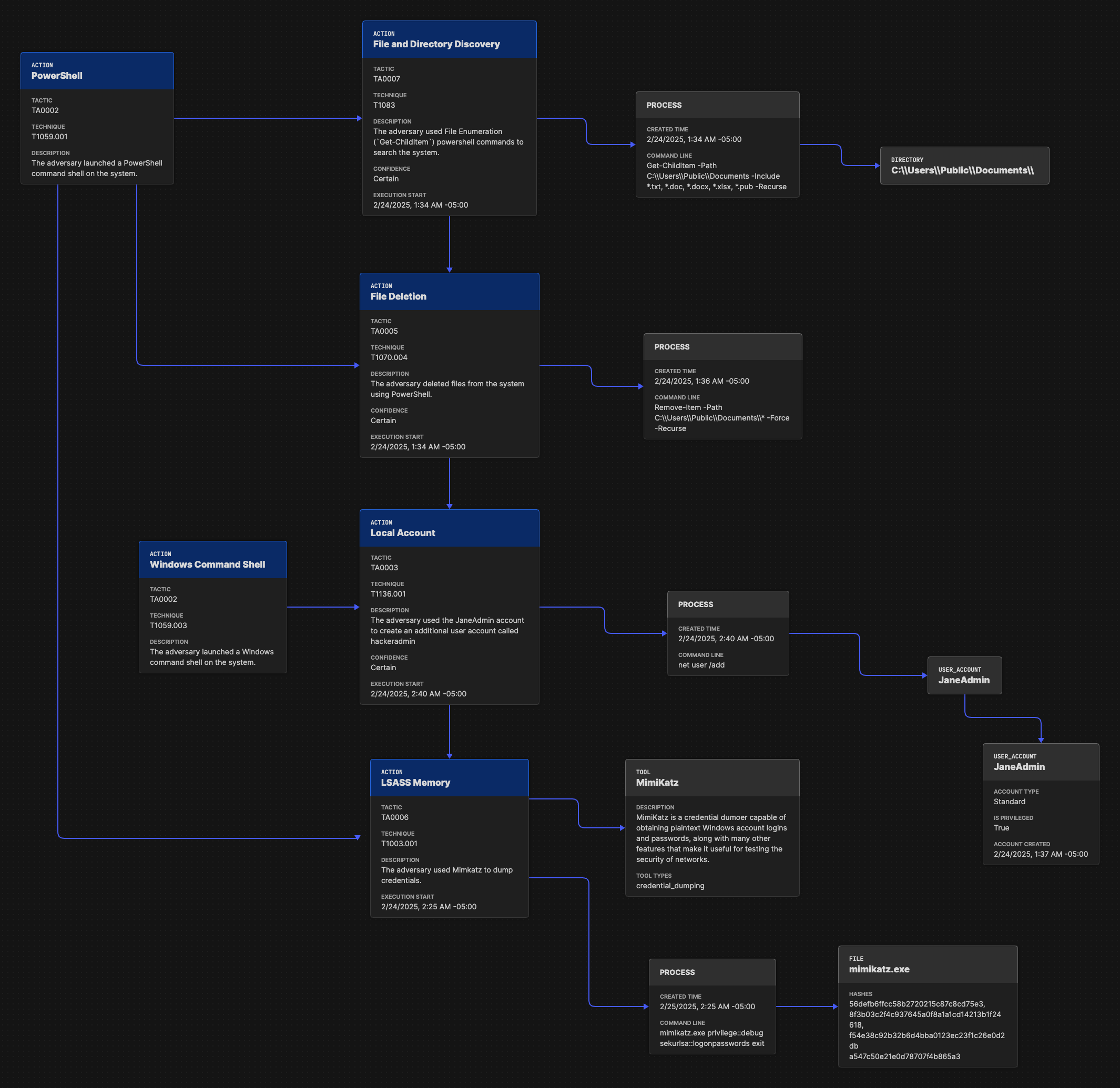This screenshot has height=1088, width=1120.
Task: Click the mimikatz.exe privilege::debug command line
Action: click(712, 1038)
